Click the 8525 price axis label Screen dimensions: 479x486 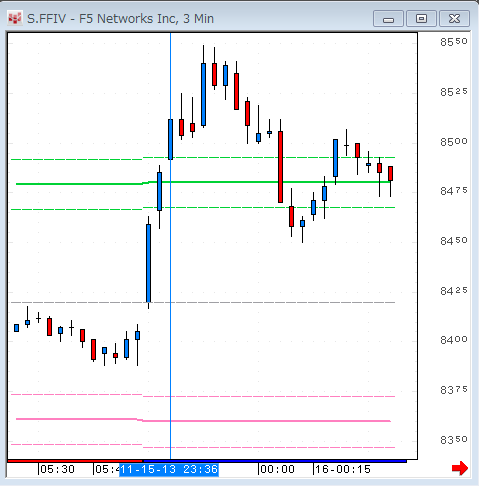click(454, 92)
